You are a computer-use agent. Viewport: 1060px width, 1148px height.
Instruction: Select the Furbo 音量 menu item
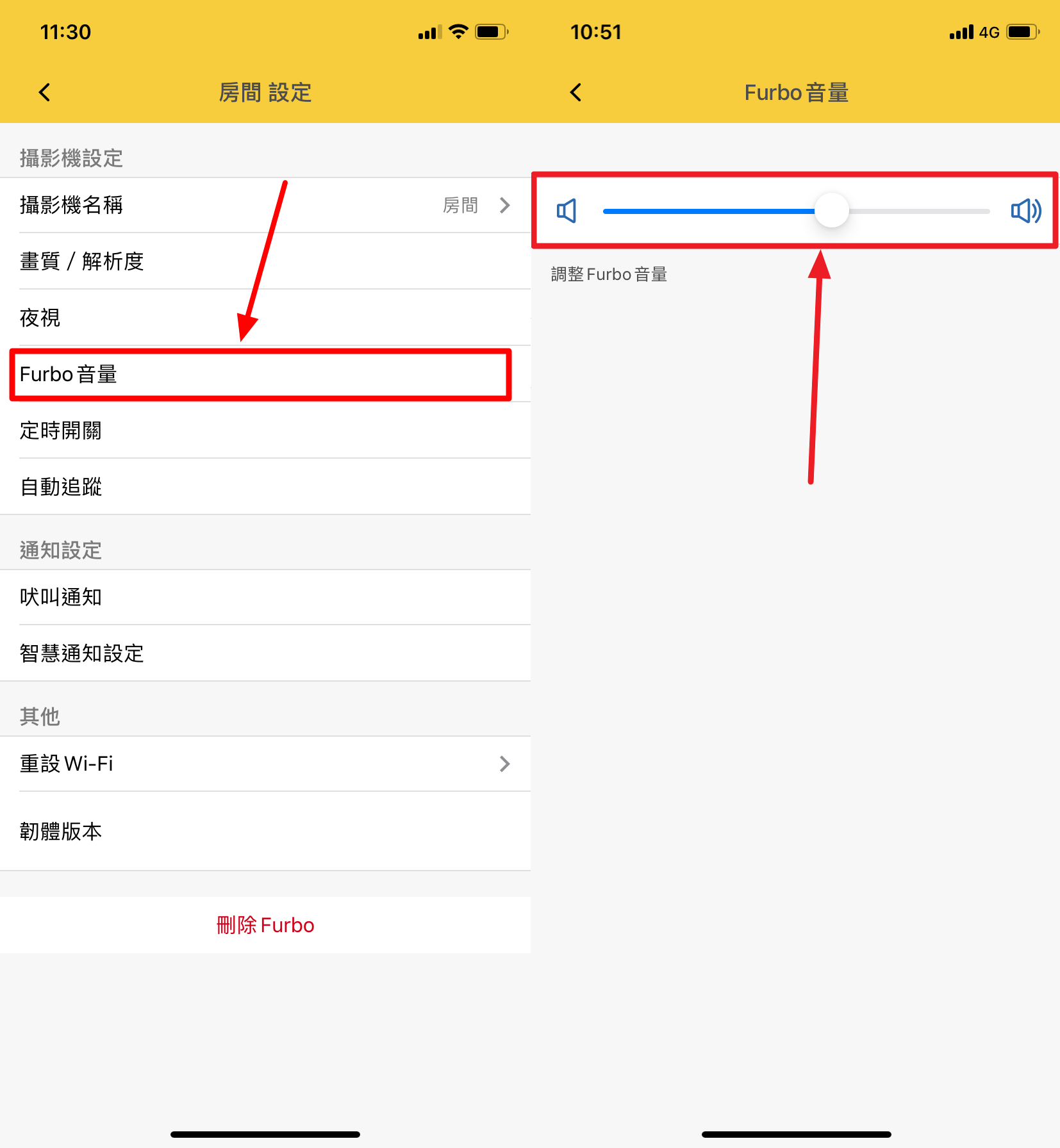tap(260, 374)
